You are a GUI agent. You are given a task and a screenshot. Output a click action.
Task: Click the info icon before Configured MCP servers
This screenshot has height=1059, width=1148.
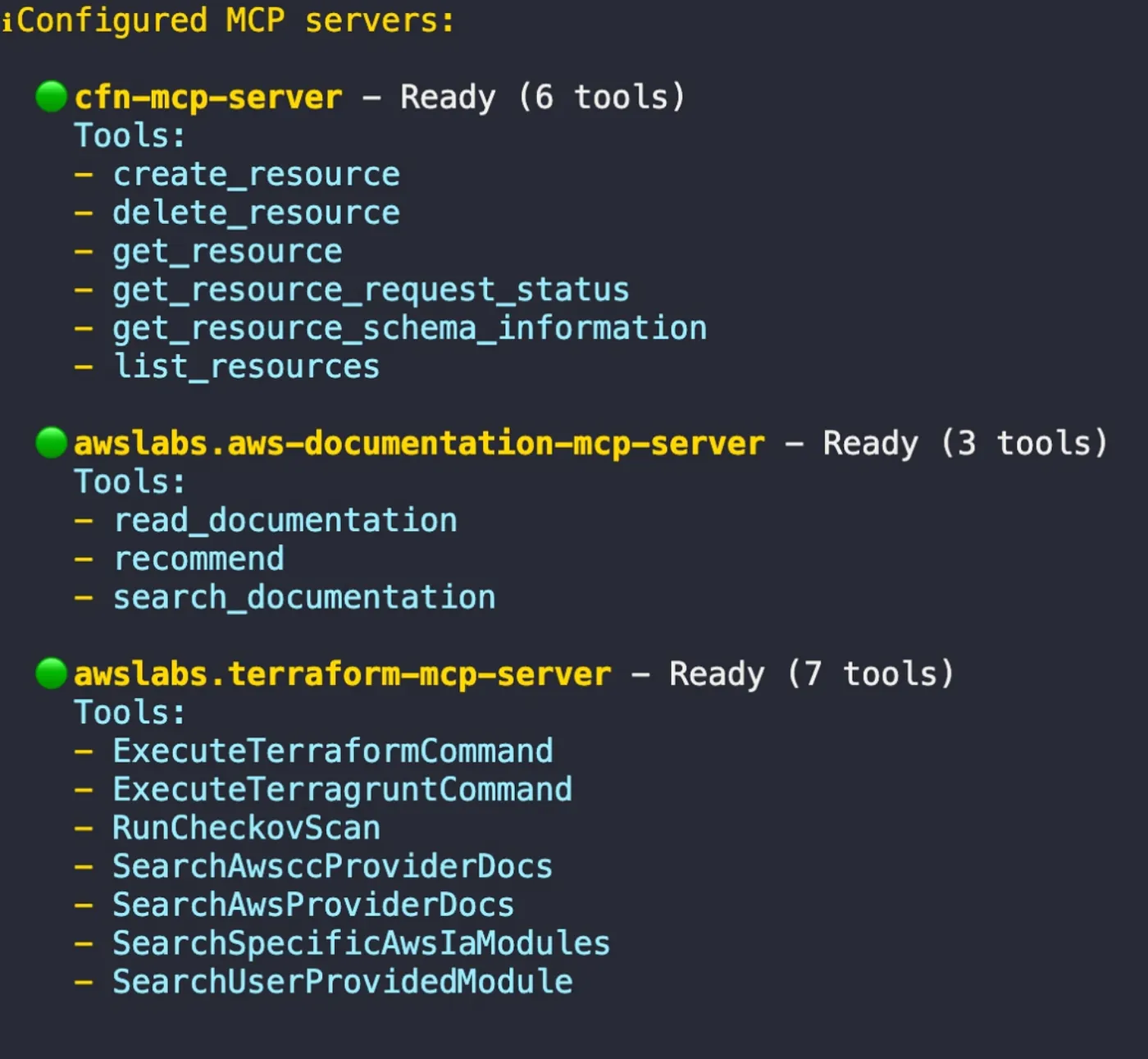click(7, 22)
